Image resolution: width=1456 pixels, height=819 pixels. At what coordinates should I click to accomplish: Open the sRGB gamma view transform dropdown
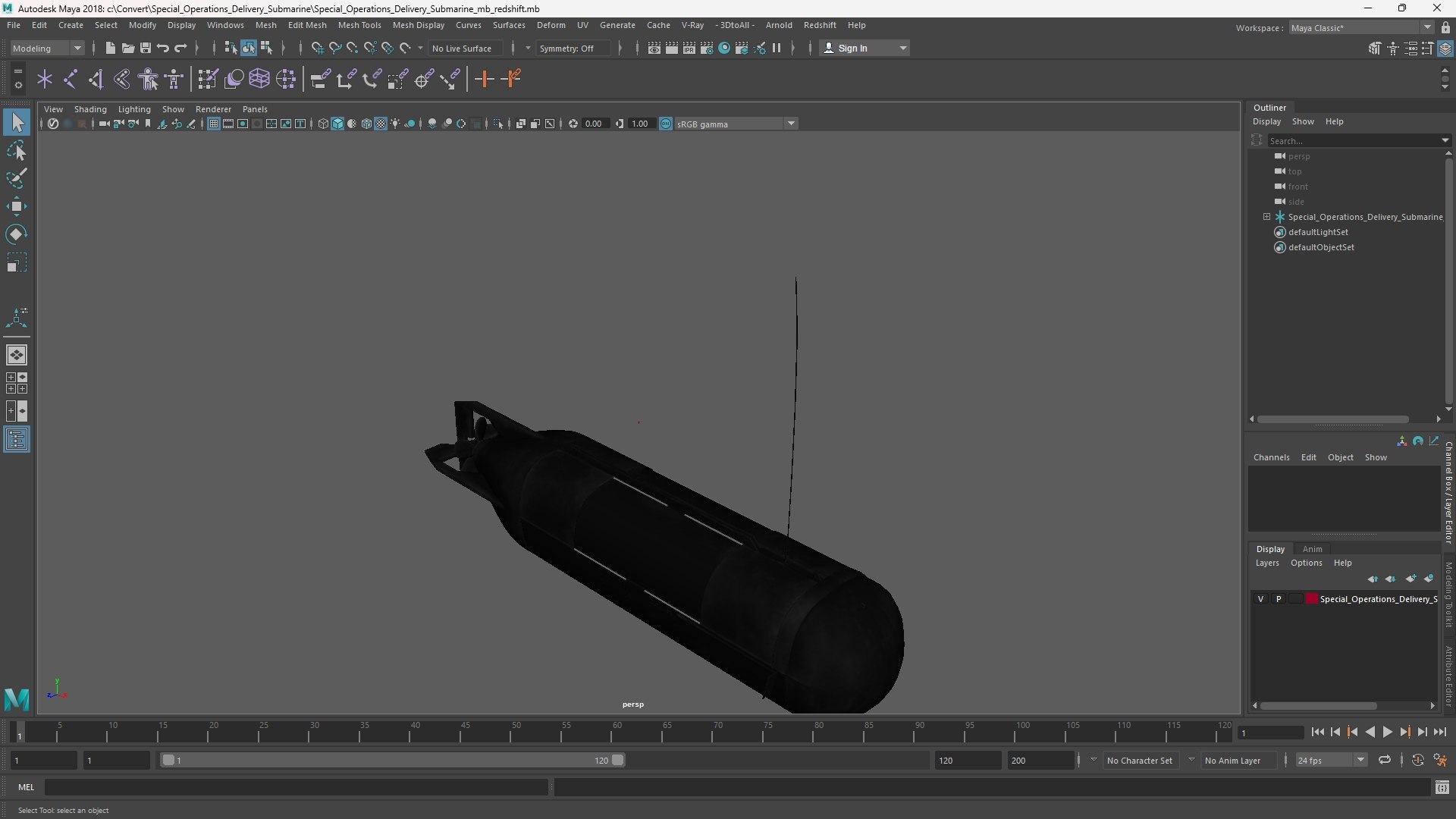coord(736,124)
